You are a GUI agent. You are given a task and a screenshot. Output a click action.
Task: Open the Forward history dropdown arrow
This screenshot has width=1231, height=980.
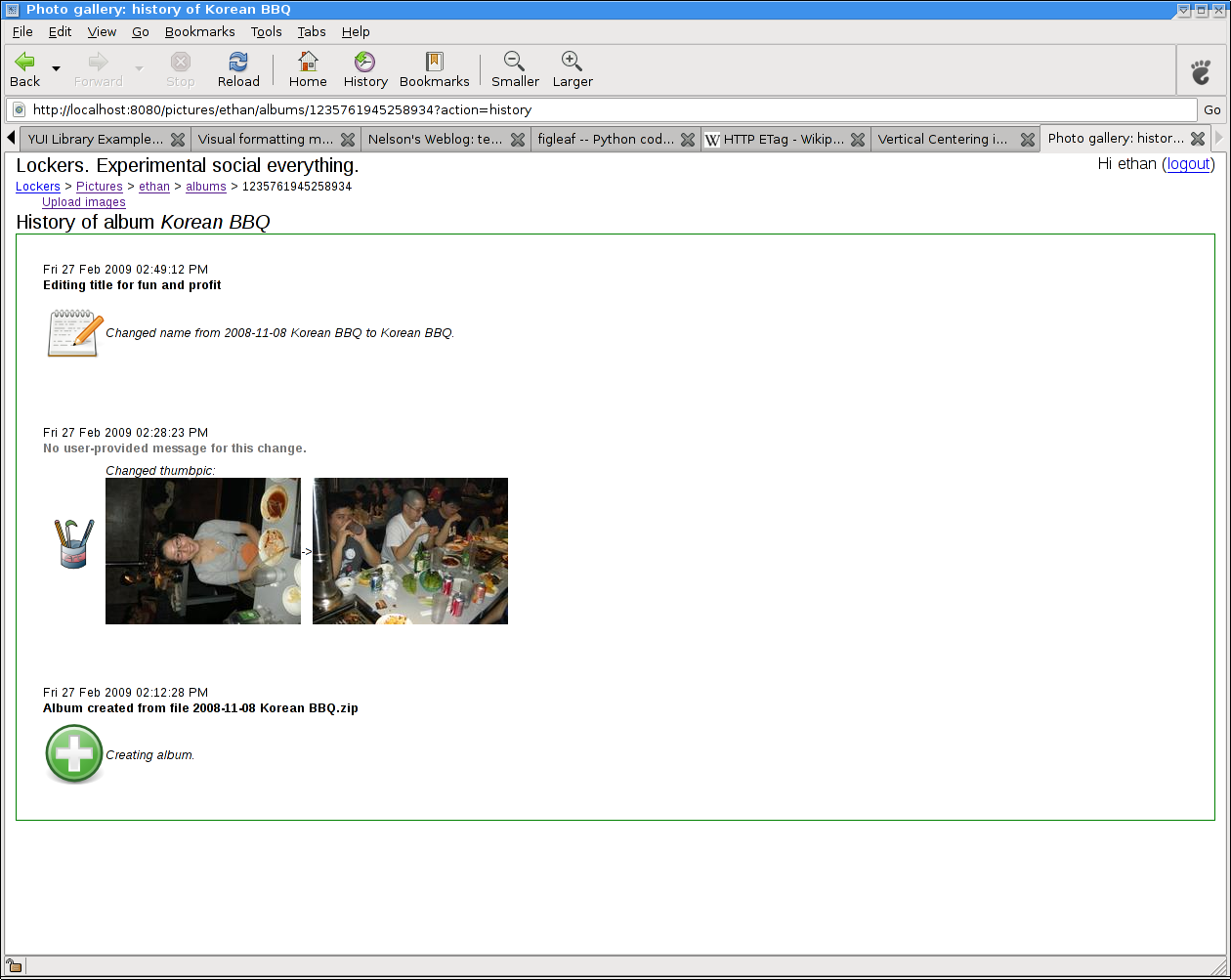point(139,69)
